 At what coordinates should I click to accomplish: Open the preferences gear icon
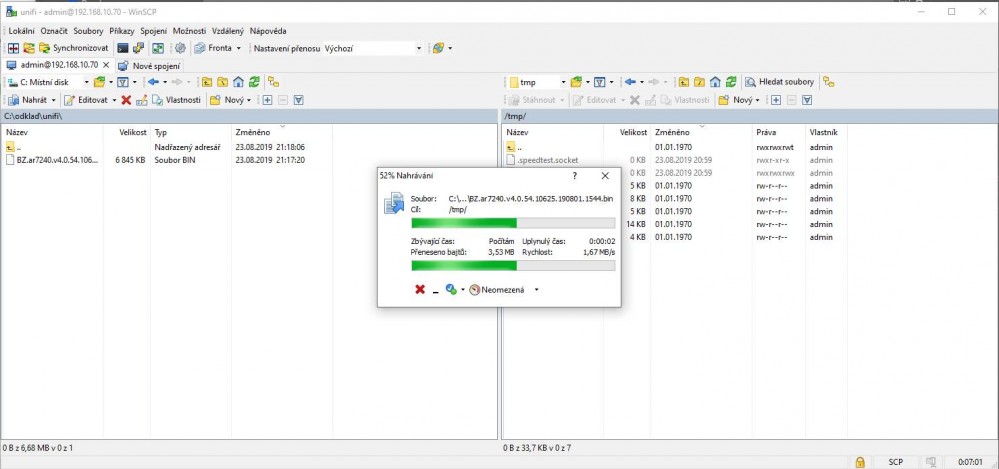point(180,48)
